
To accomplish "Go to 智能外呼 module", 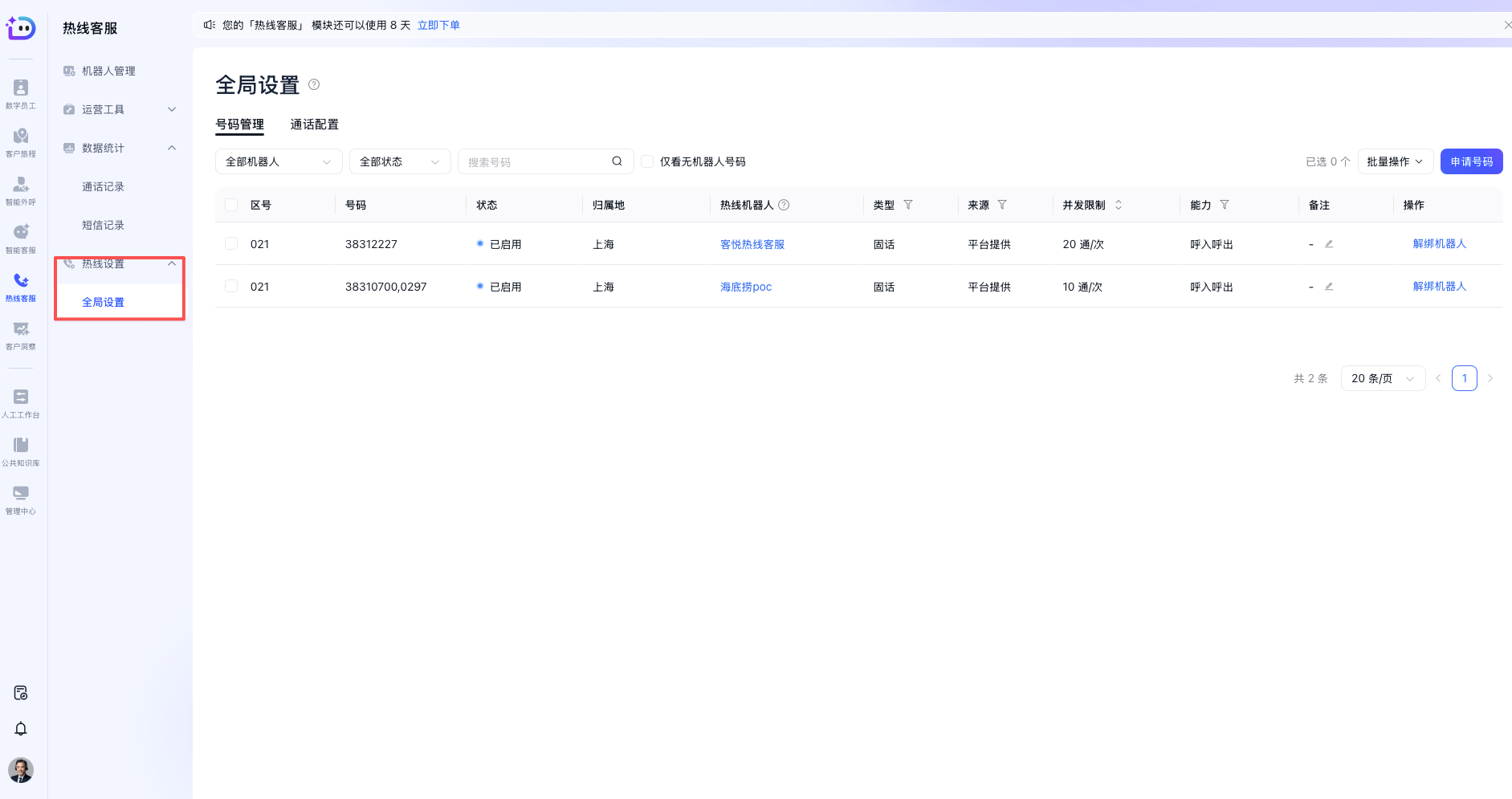I will point(21,190).
